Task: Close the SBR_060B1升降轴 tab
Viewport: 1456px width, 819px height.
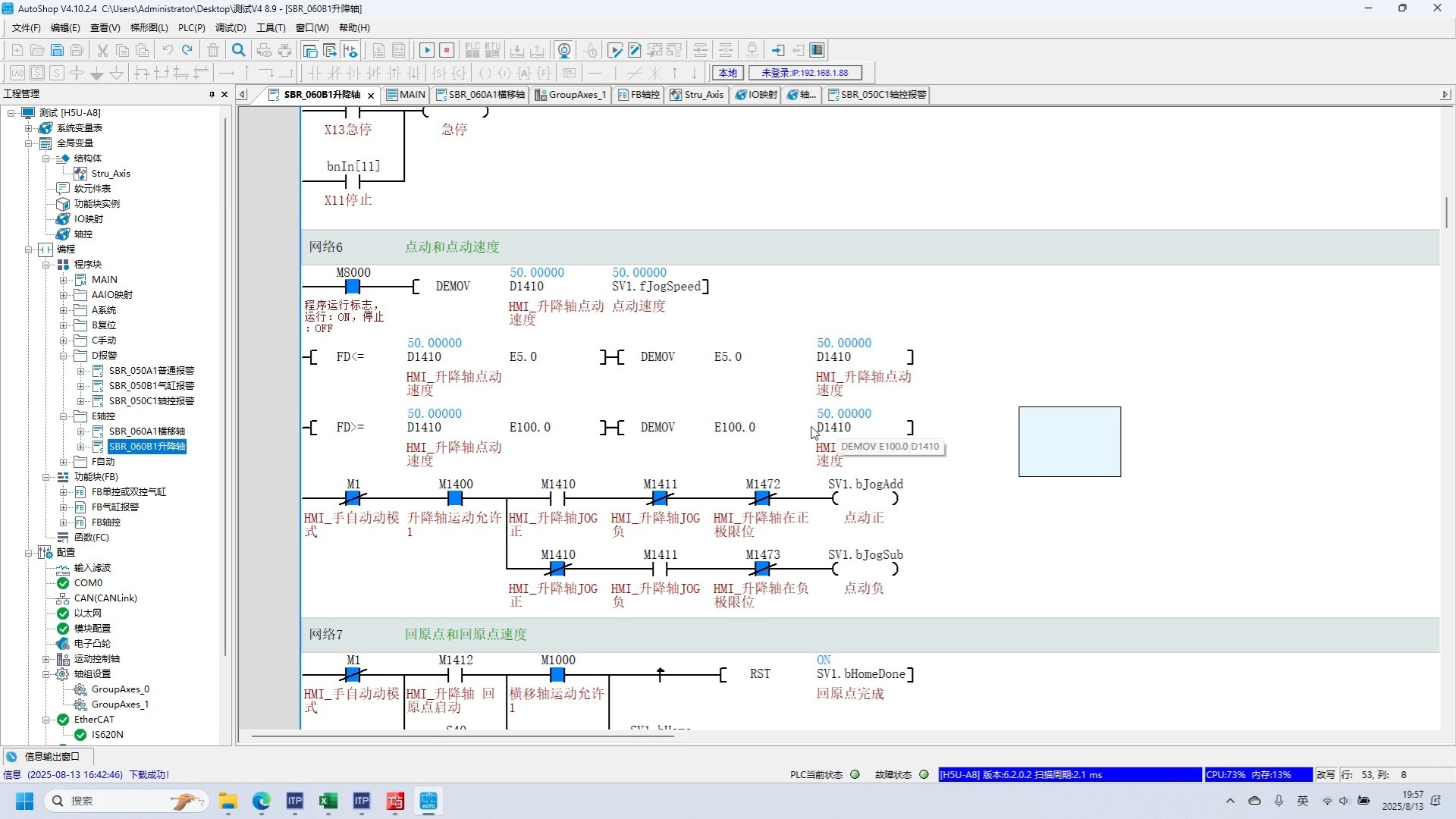Action: tap(371, 96)
